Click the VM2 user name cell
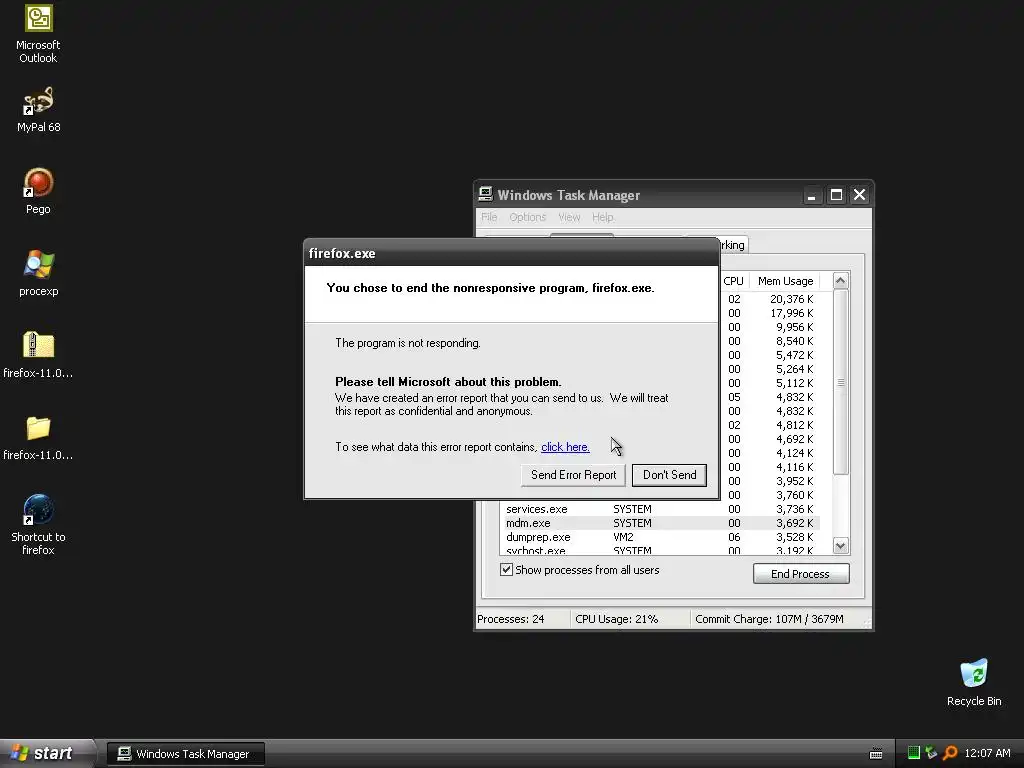This screenshot has width=1024, height=768. pyautogui.click(x=623, y=537)
